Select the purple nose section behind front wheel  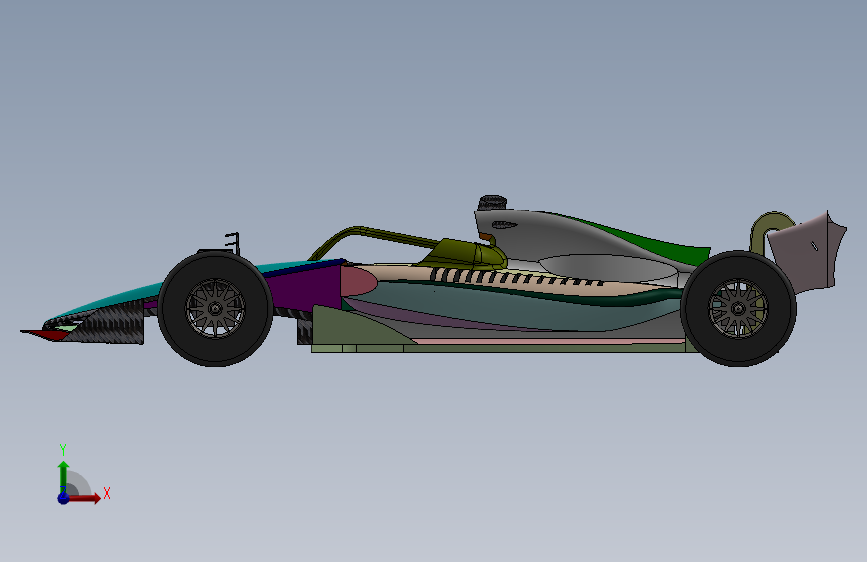[x=307, y=289]
